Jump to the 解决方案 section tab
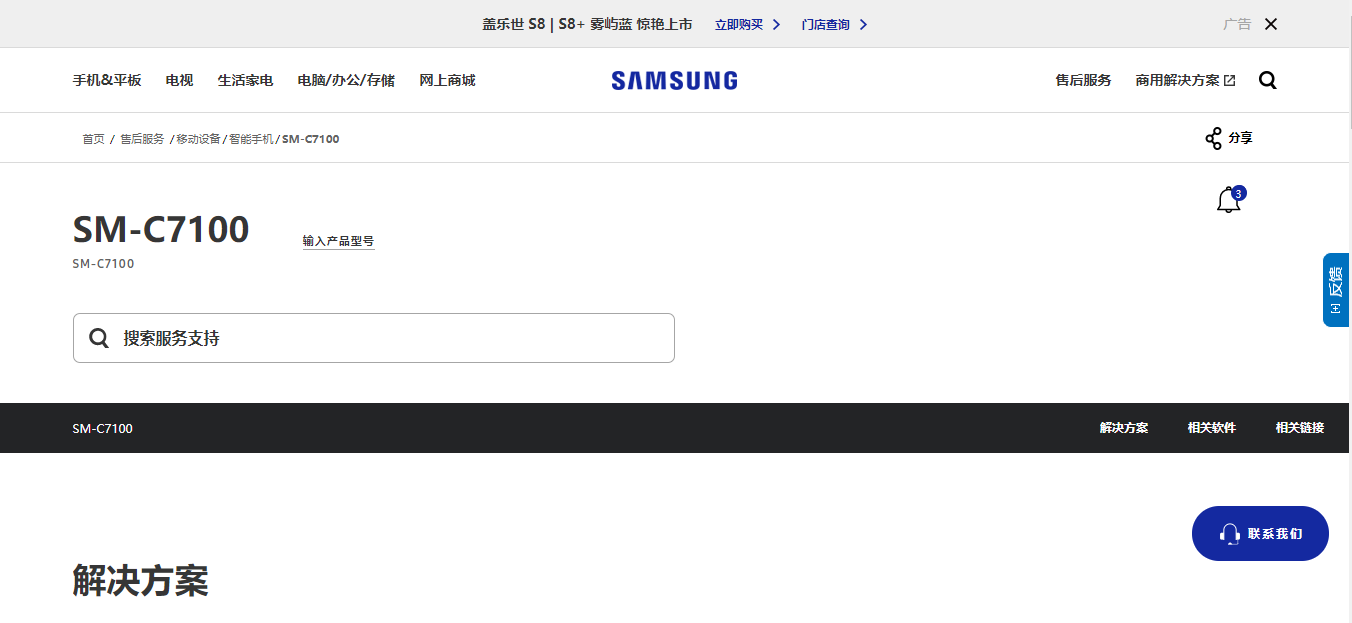 click(x=1124, y=428)
